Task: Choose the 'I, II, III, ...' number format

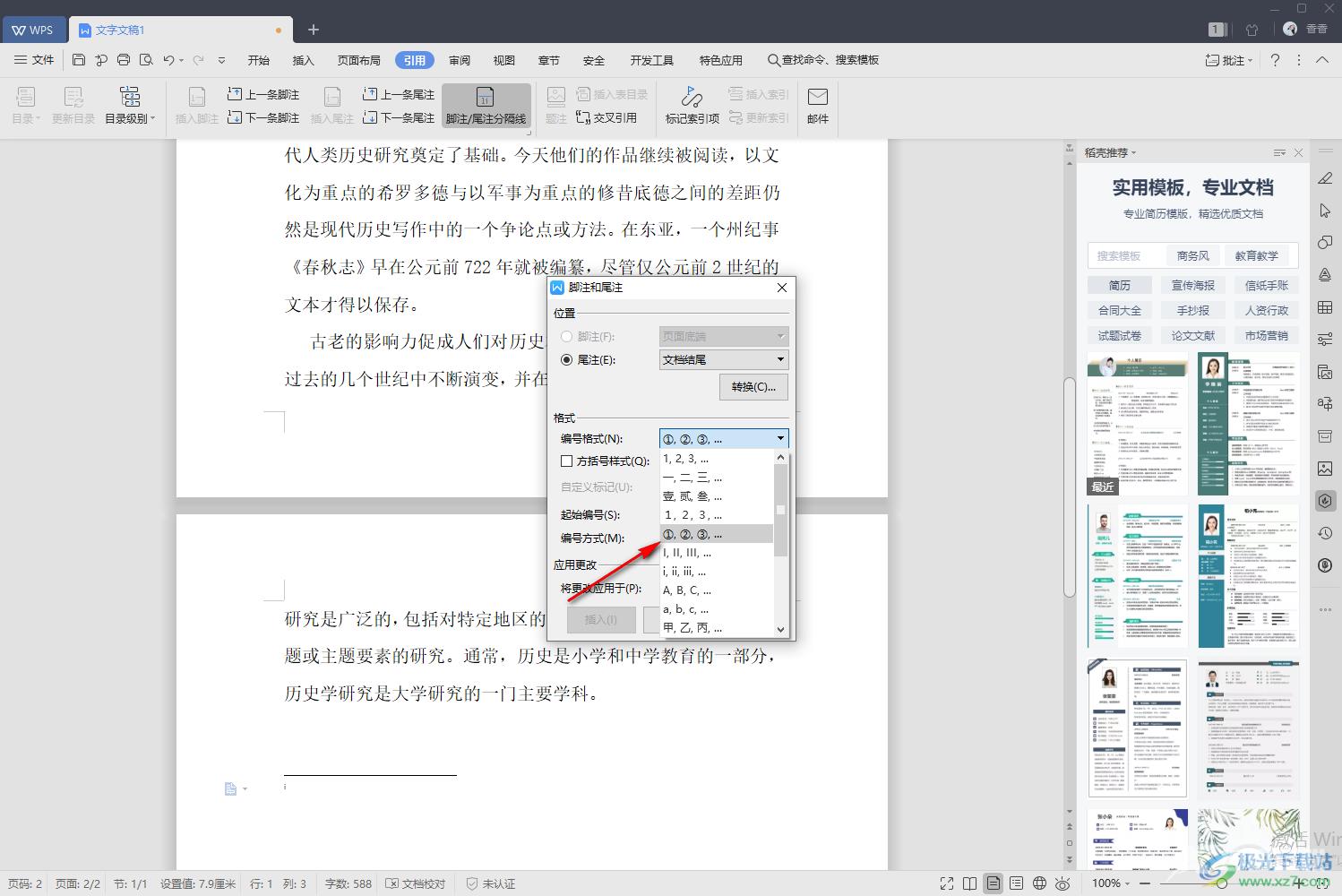Action: pos(717,553)
